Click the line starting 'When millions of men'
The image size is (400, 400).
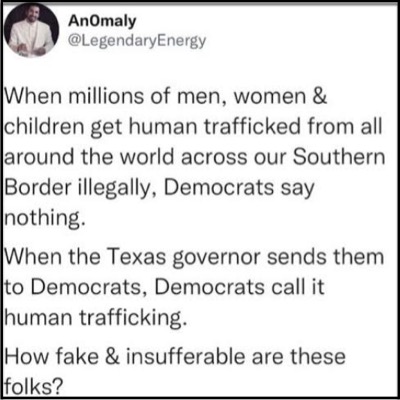165,96
